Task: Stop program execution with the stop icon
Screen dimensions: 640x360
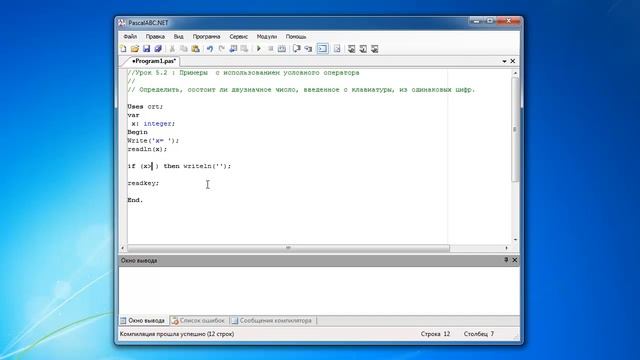Action: [x=270, y=49]
